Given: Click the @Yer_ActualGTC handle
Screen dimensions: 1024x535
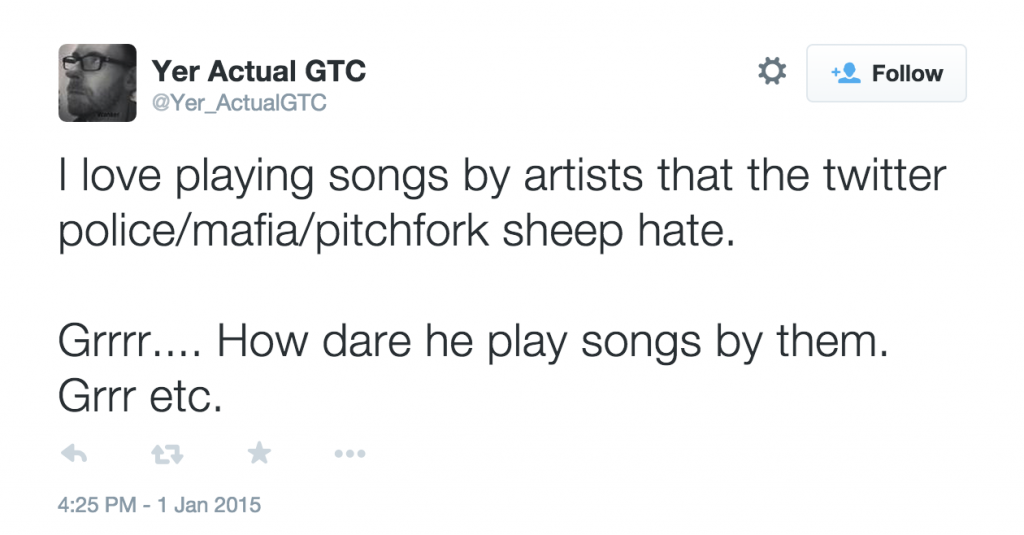Looking at the screenshot, I should pyautogui.click(x=239, y=103).
